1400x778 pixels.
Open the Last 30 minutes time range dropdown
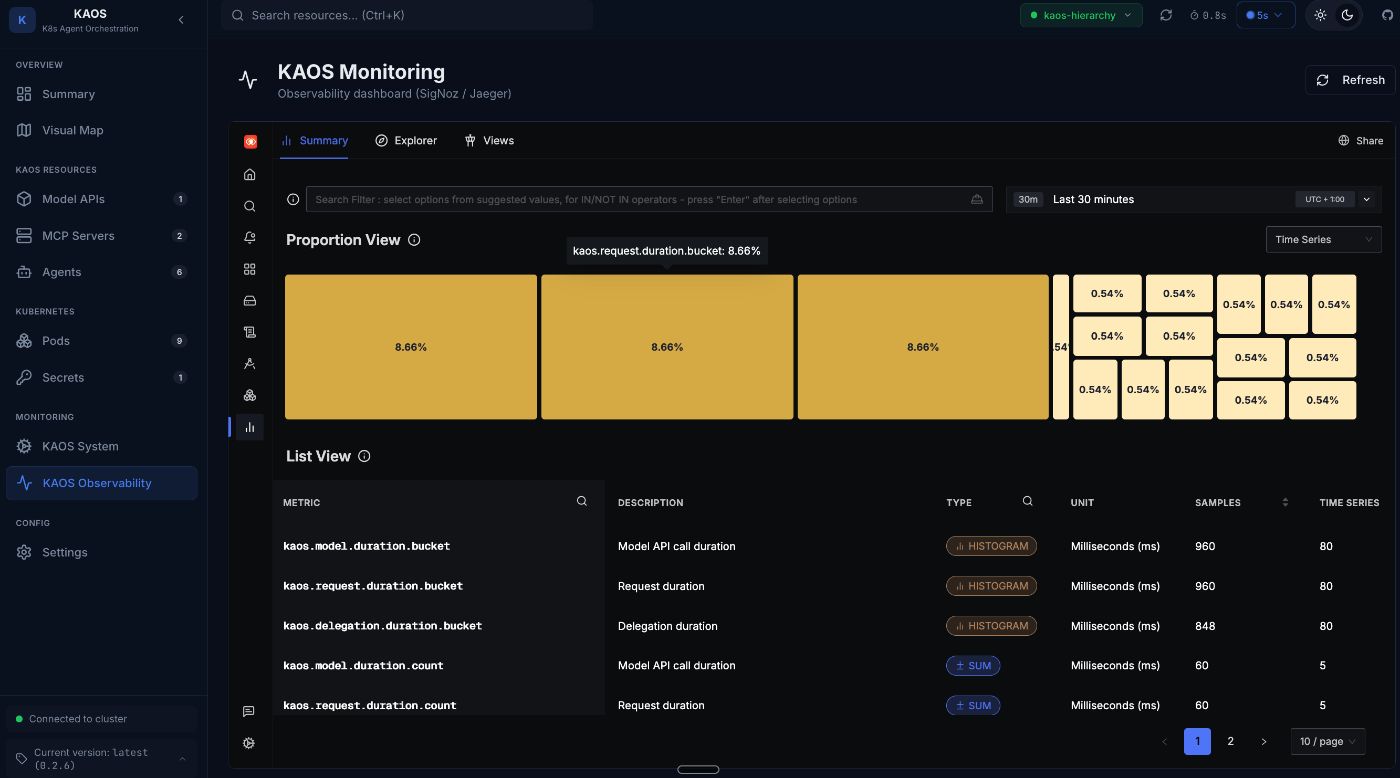pos(1093,199)
